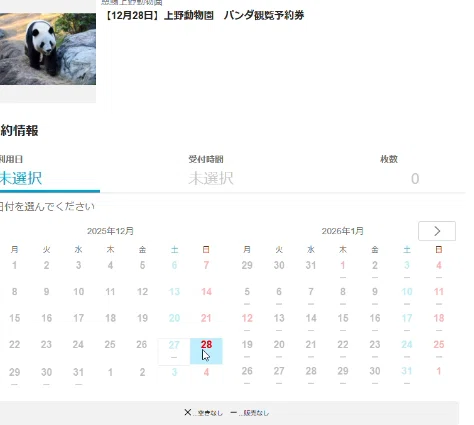This screenshot has width=474, height=425.
Task: Click January 8 in the 2026年1月 calendar
Action: pyautogui.click(x=343, y=294)
